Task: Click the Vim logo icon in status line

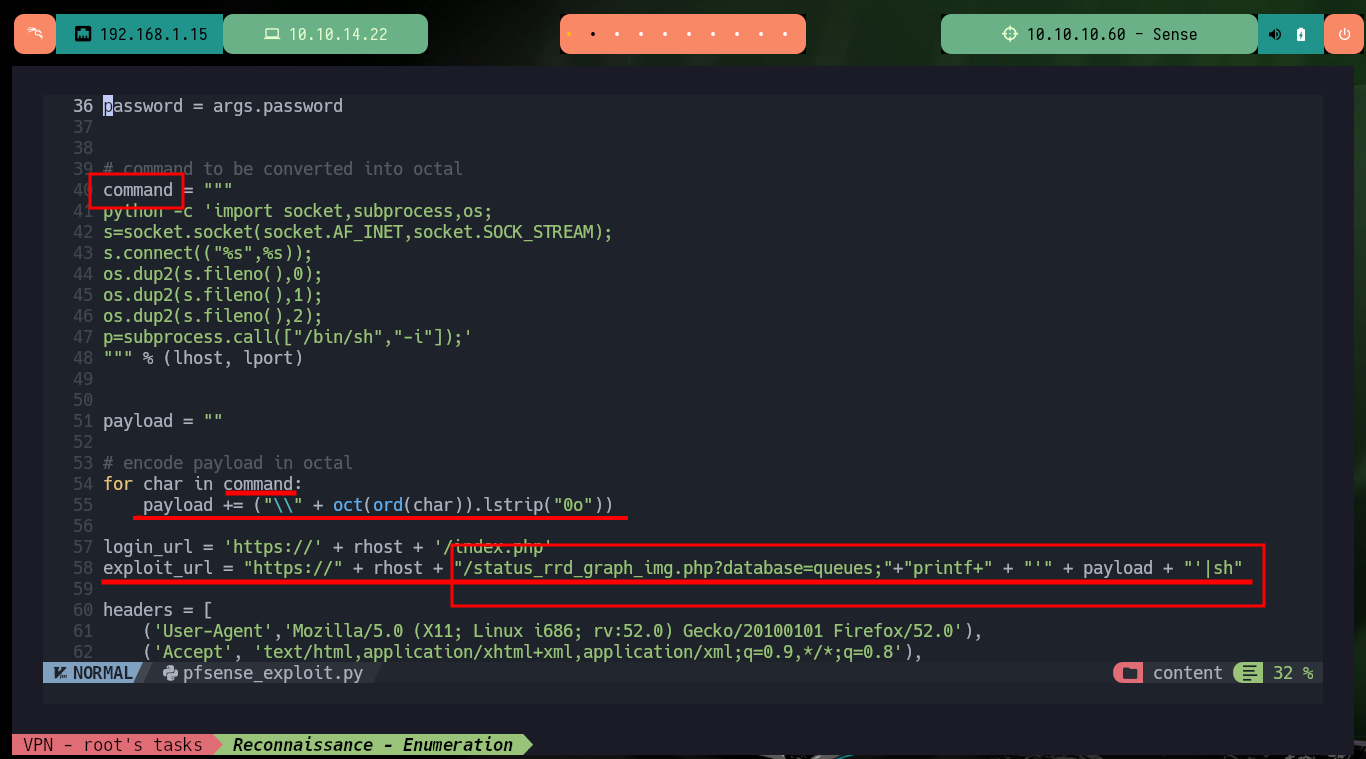Action: (59, 673)
